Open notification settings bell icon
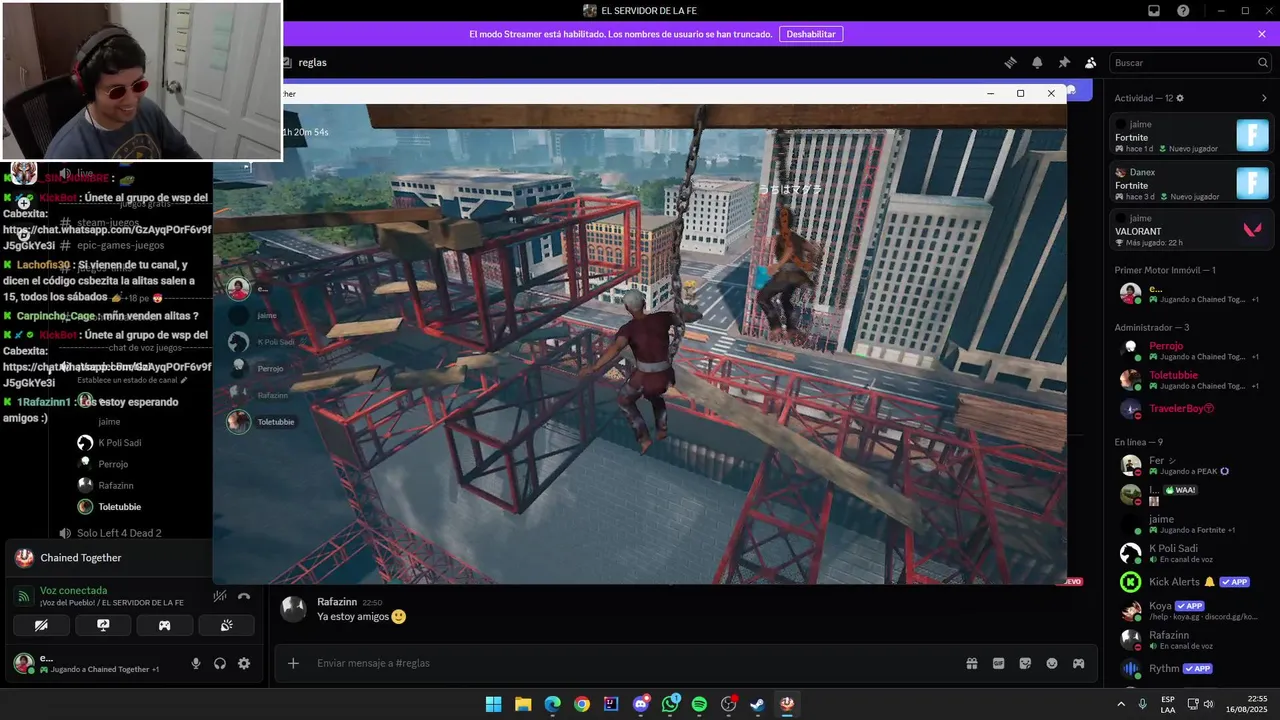 click(x=1037, y=62)
